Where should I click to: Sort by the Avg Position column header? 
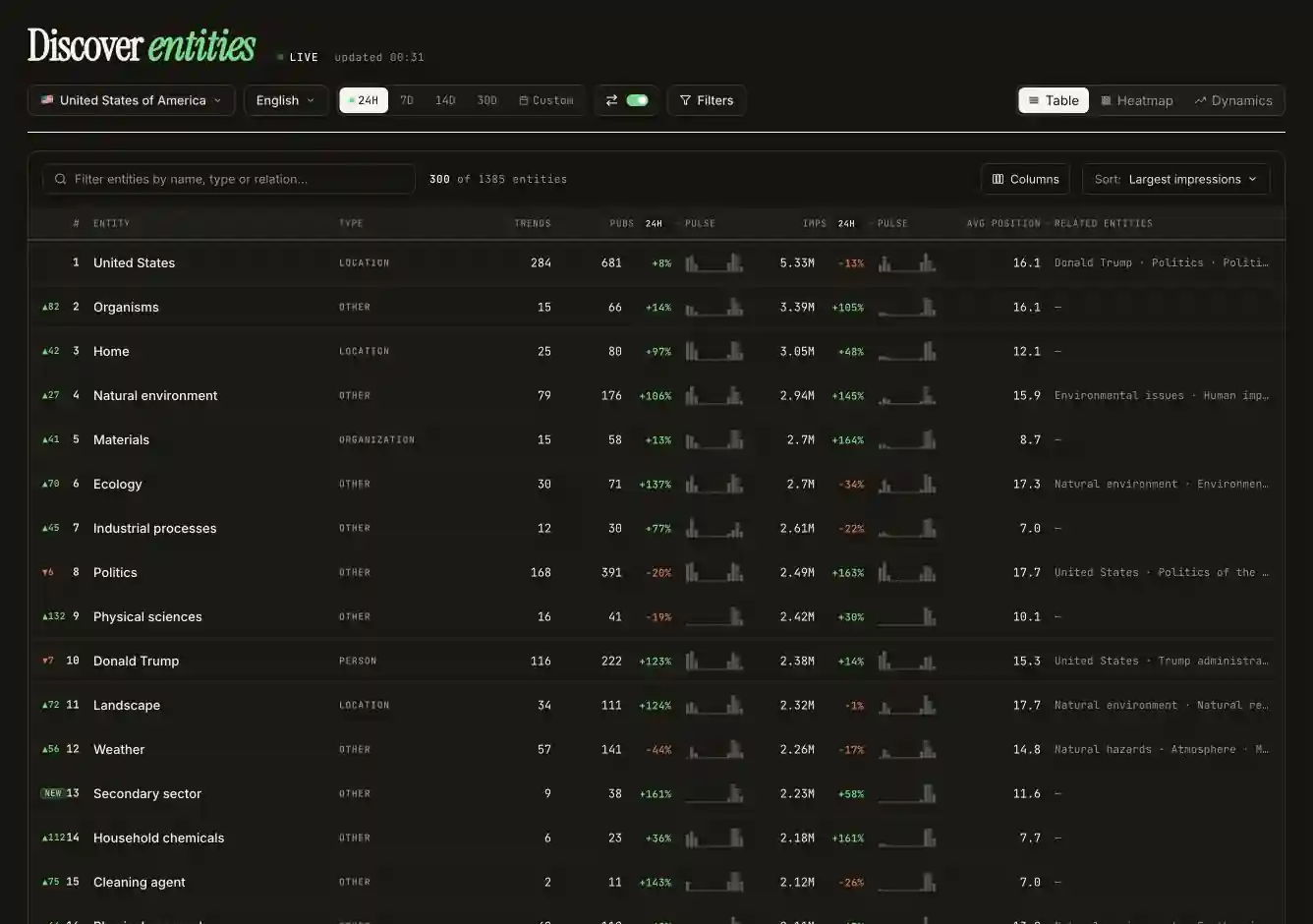tap(1003, 223)
